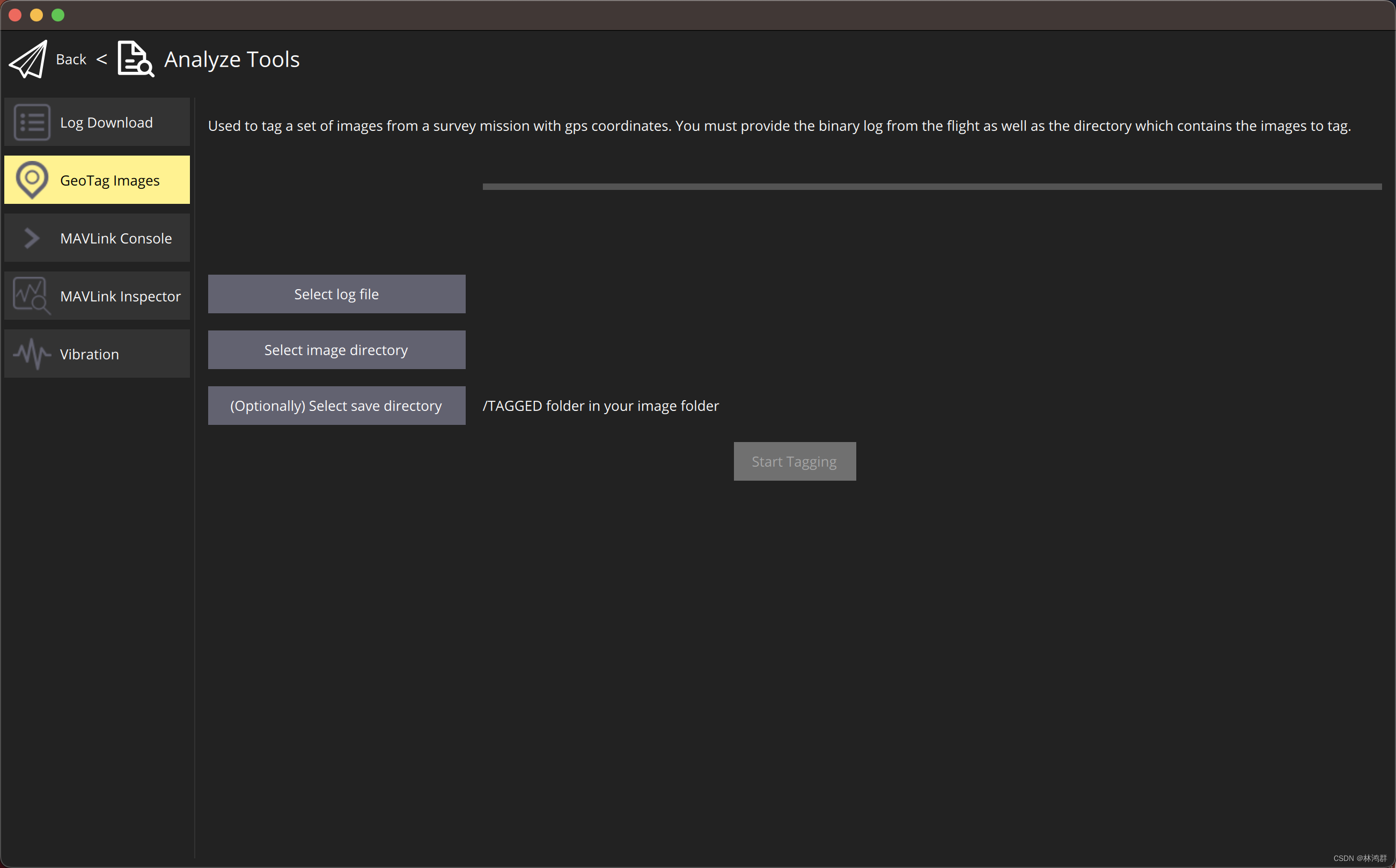
Task: Click the paper plane QGroundControl icon
Action: (28, 59)
